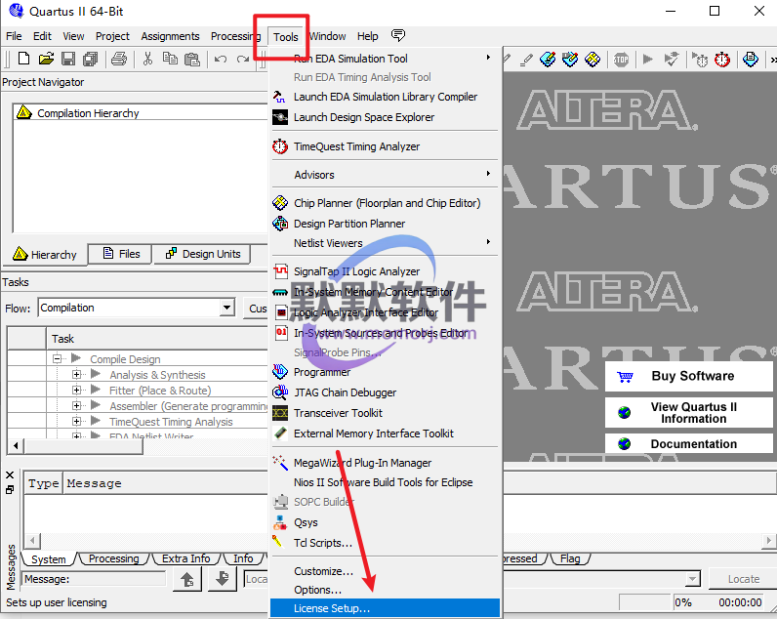The height and width of the screenshot is (619, 777).
Task: Switch to the Flag messages tab
Action: click(570, 559)
